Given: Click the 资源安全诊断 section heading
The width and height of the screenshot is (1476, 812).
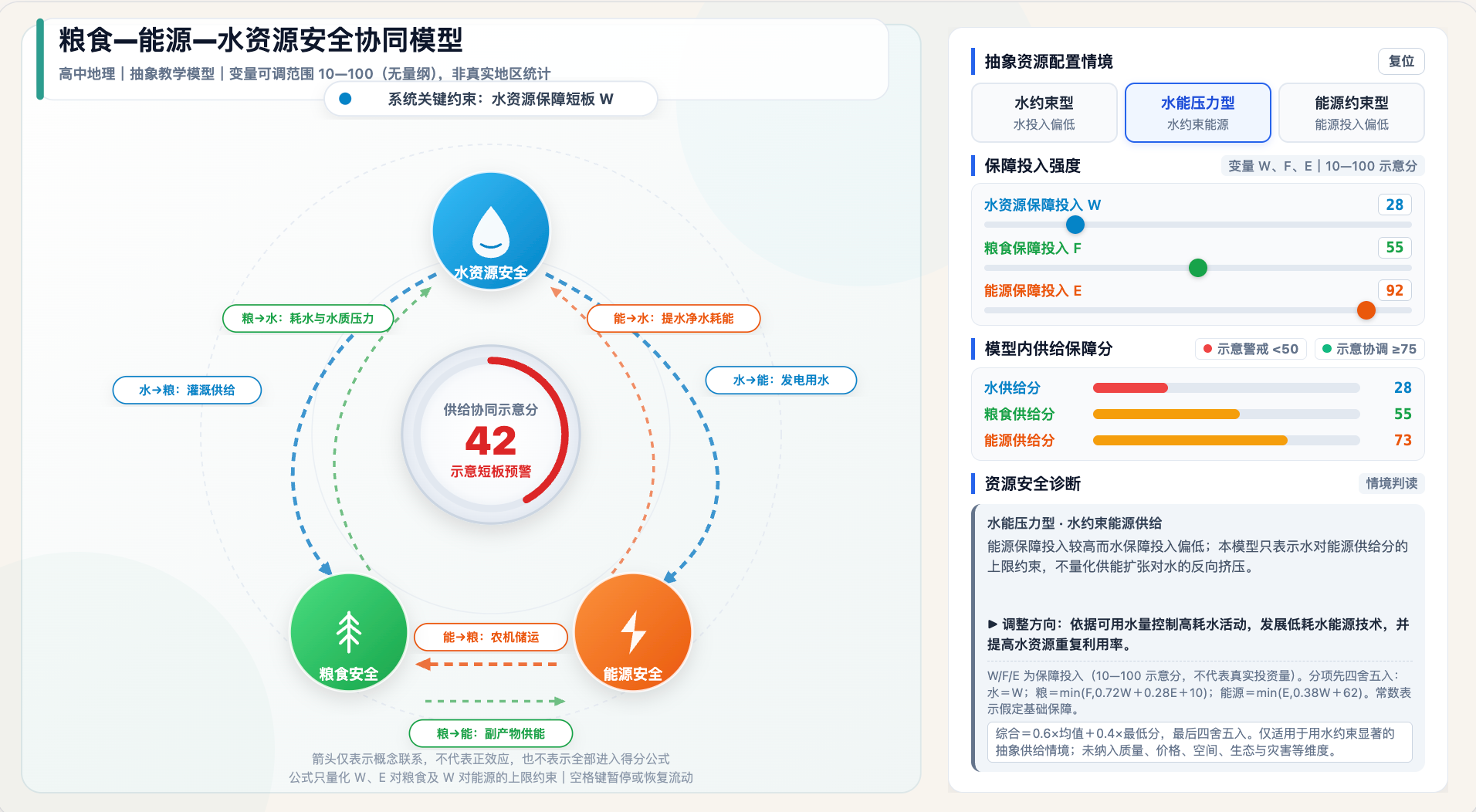Looking at the screenshot, I should (x=1032, y=483).
